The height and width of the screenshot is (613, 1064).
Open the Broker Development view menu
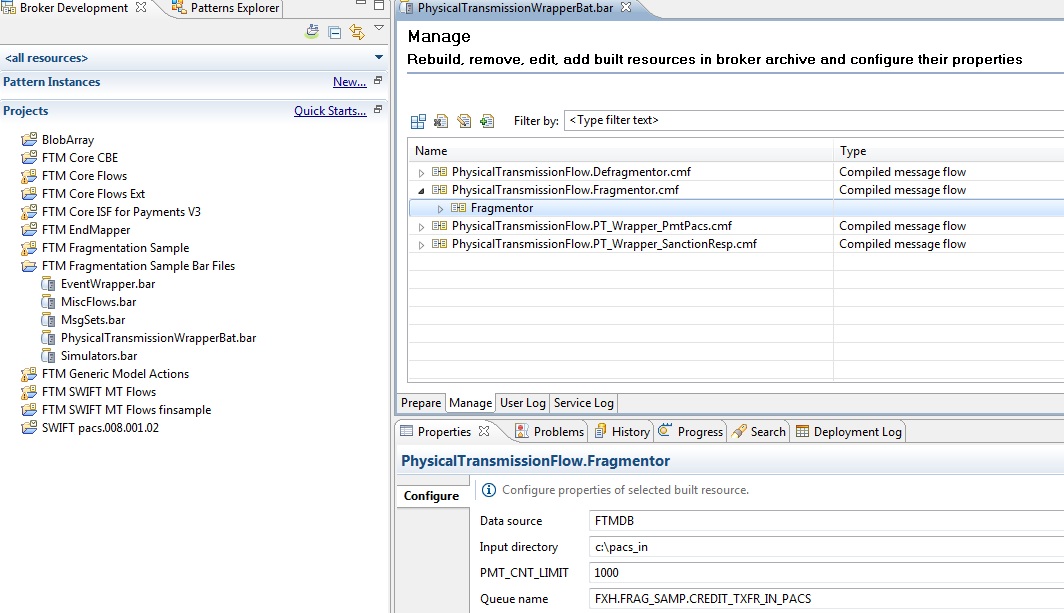[x=379, y=31]
